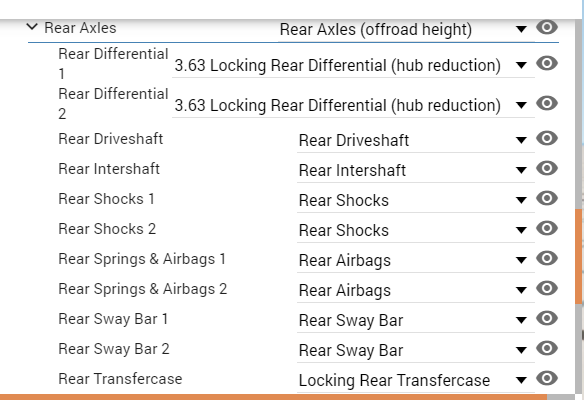Open the Rear Differential 2 part dropdown
The height and width of the screenshot is (400, 584).
click(x=353, y=105)
